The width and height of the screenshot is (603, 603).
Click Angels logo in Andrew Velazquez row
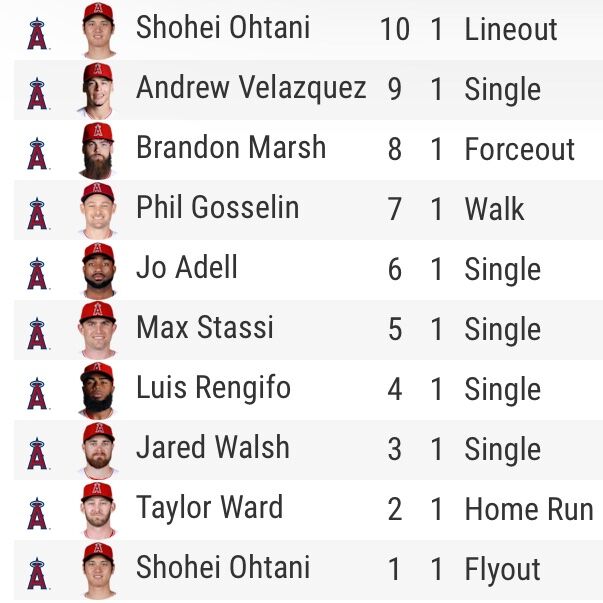(x=37, y=94)
